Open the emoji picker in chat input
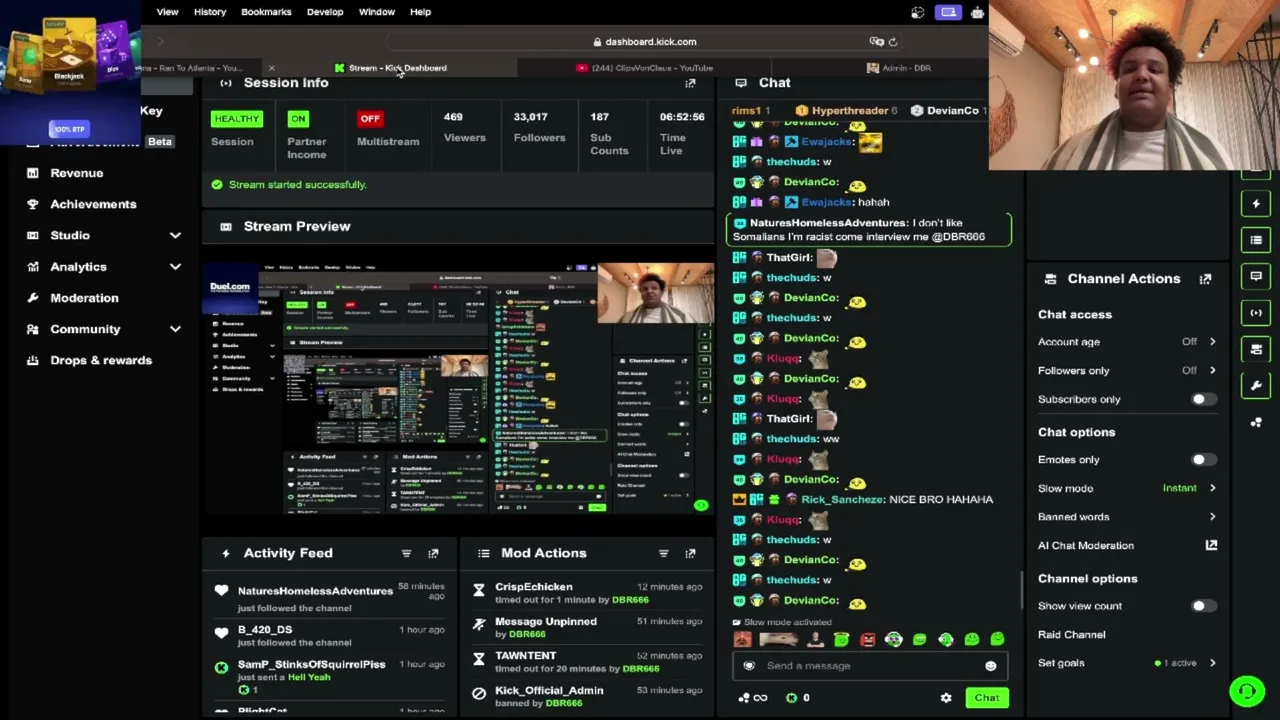 pyautogui.click(x=990, y=666)
